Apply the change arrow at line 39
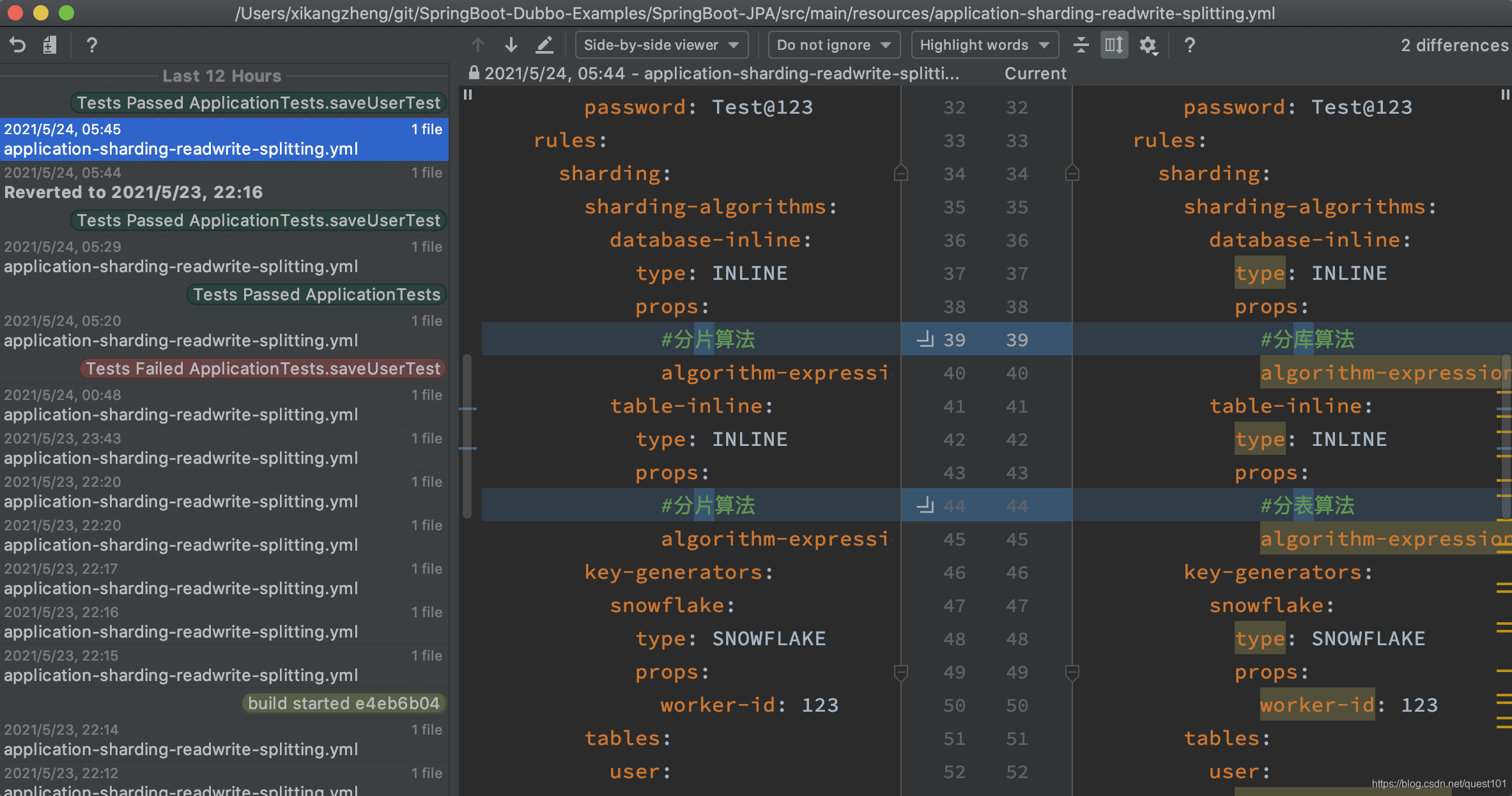The width and height of the screenshot is (1512, 796). [x=925, y=339]
